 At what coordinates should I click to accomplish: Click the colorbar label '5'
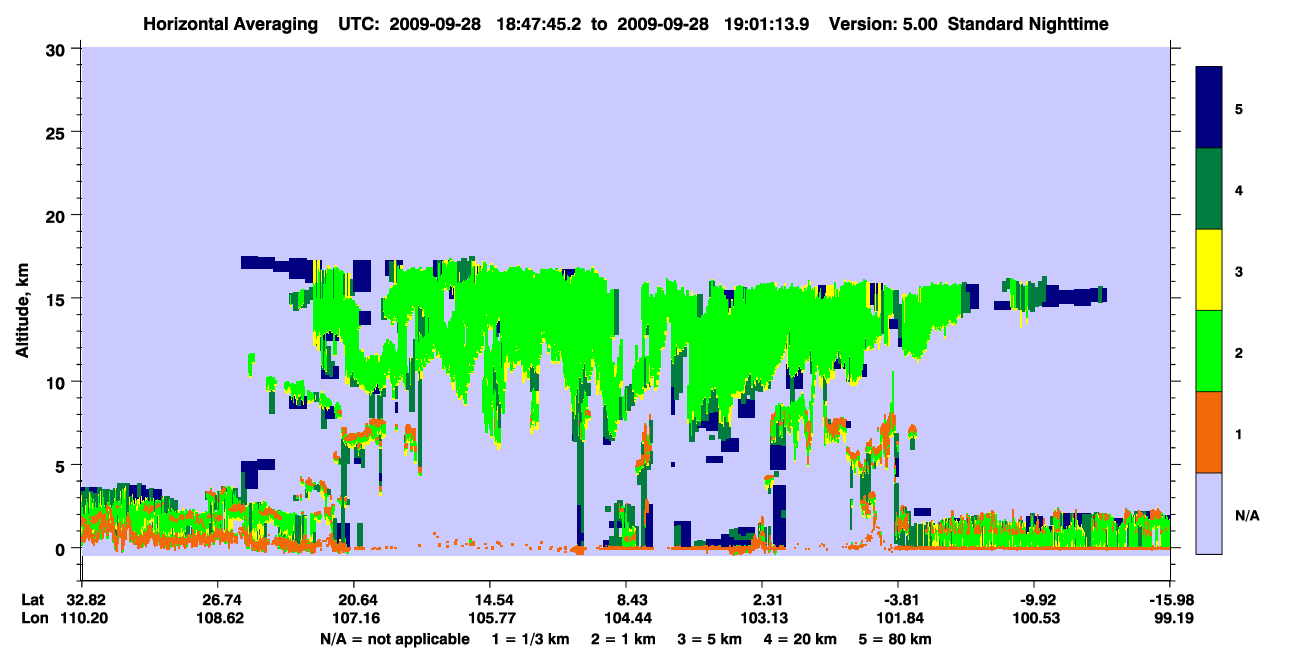click(1239, 108)
